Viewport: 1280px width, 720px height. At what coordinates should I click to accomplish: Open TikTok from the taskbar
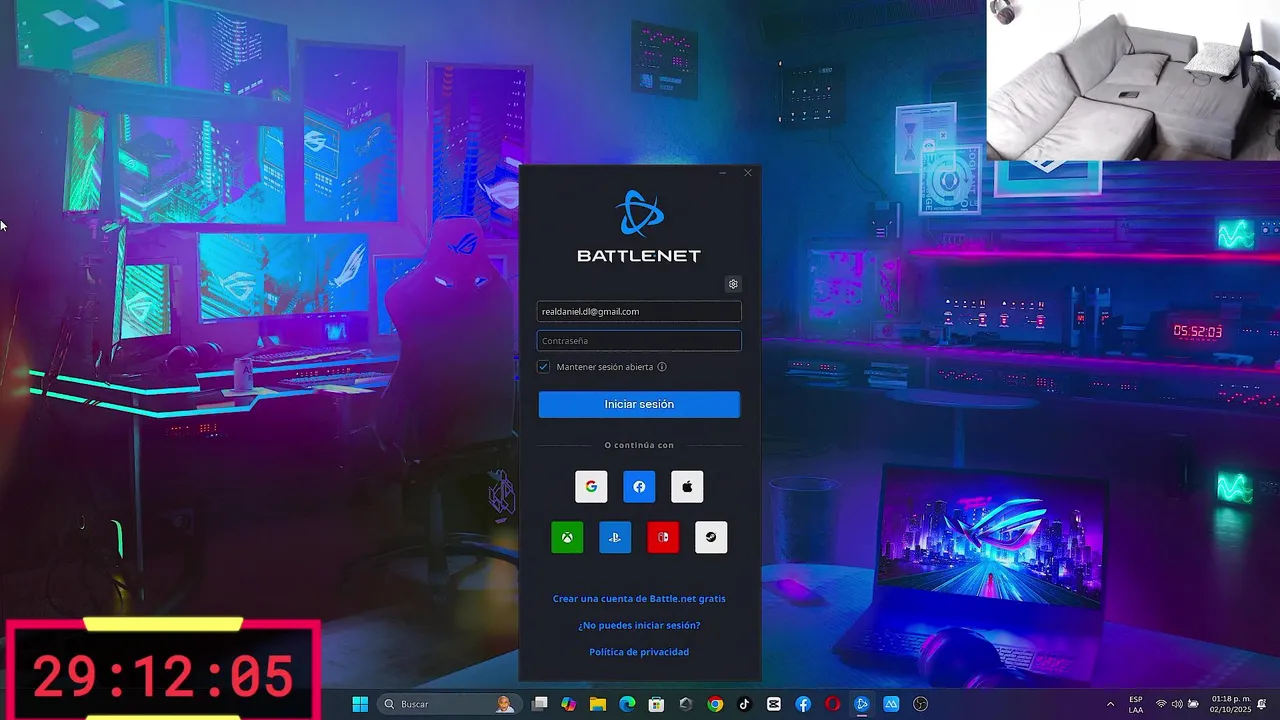(744, 704)
